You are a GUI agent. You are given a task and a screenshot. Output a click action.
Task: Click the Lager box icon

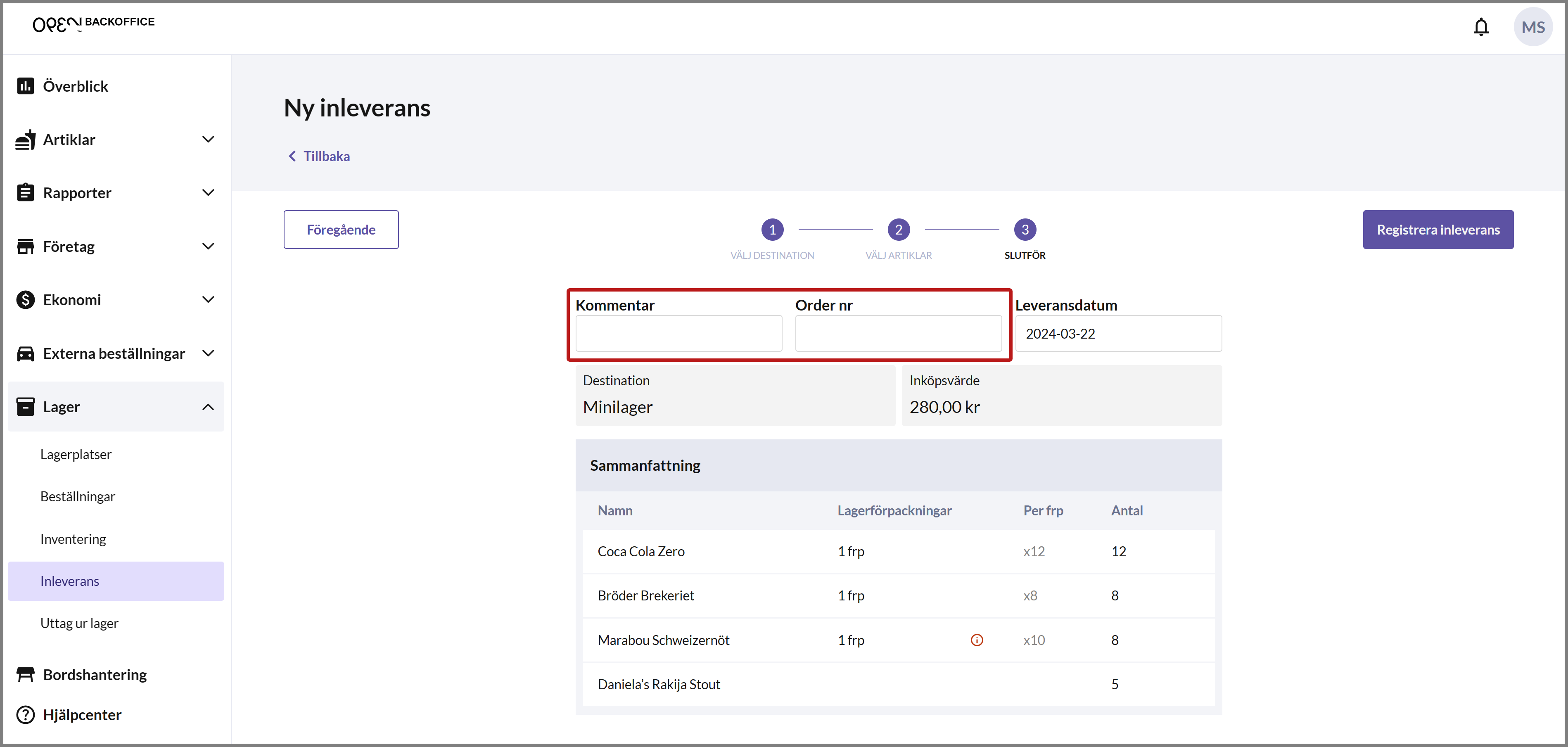click(26, 406)
